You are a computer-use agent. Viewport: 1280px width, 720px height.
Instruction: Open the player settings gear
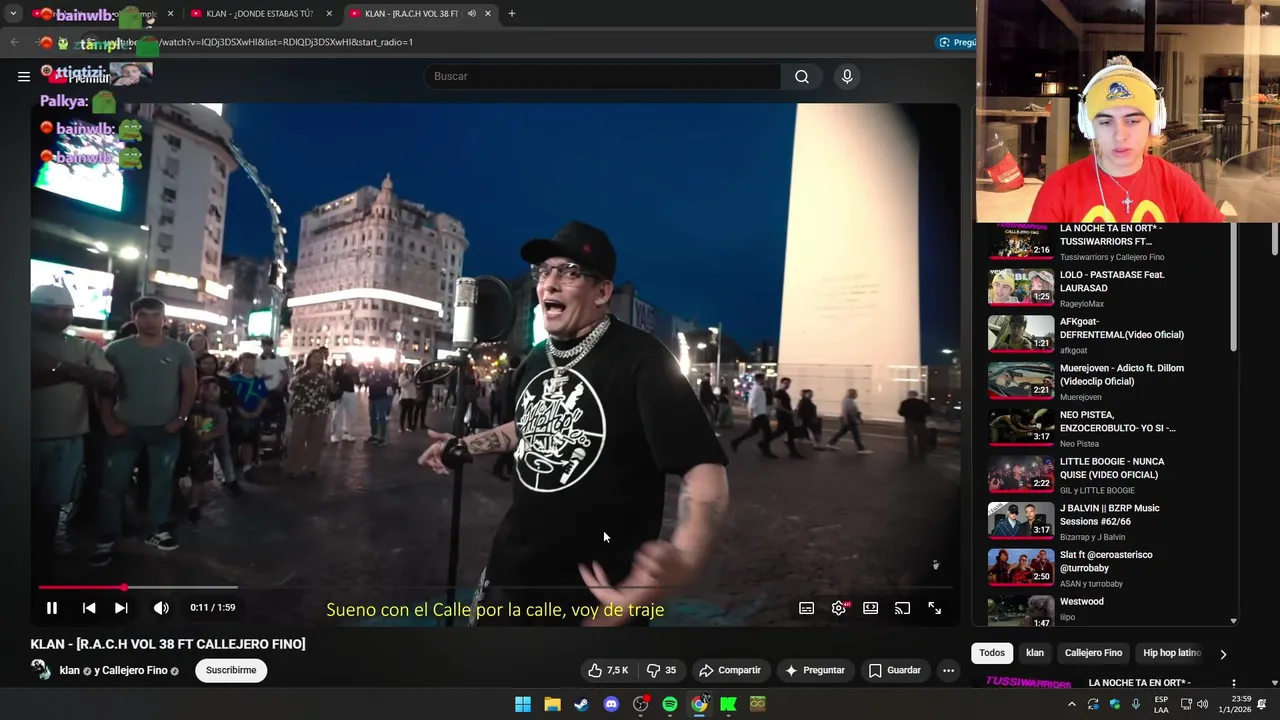838,608
